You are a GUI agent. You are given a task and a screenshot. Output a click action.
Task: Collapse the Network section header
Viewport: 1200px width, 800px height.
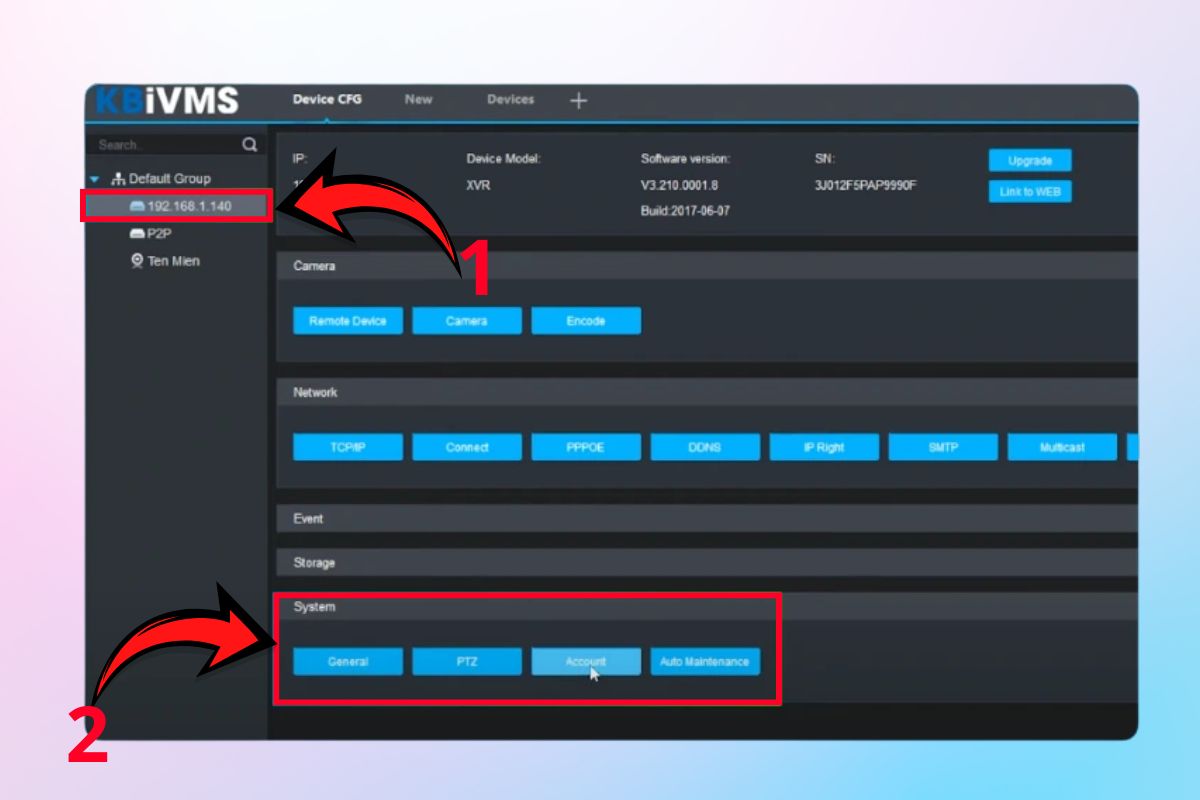coord(707,392)
